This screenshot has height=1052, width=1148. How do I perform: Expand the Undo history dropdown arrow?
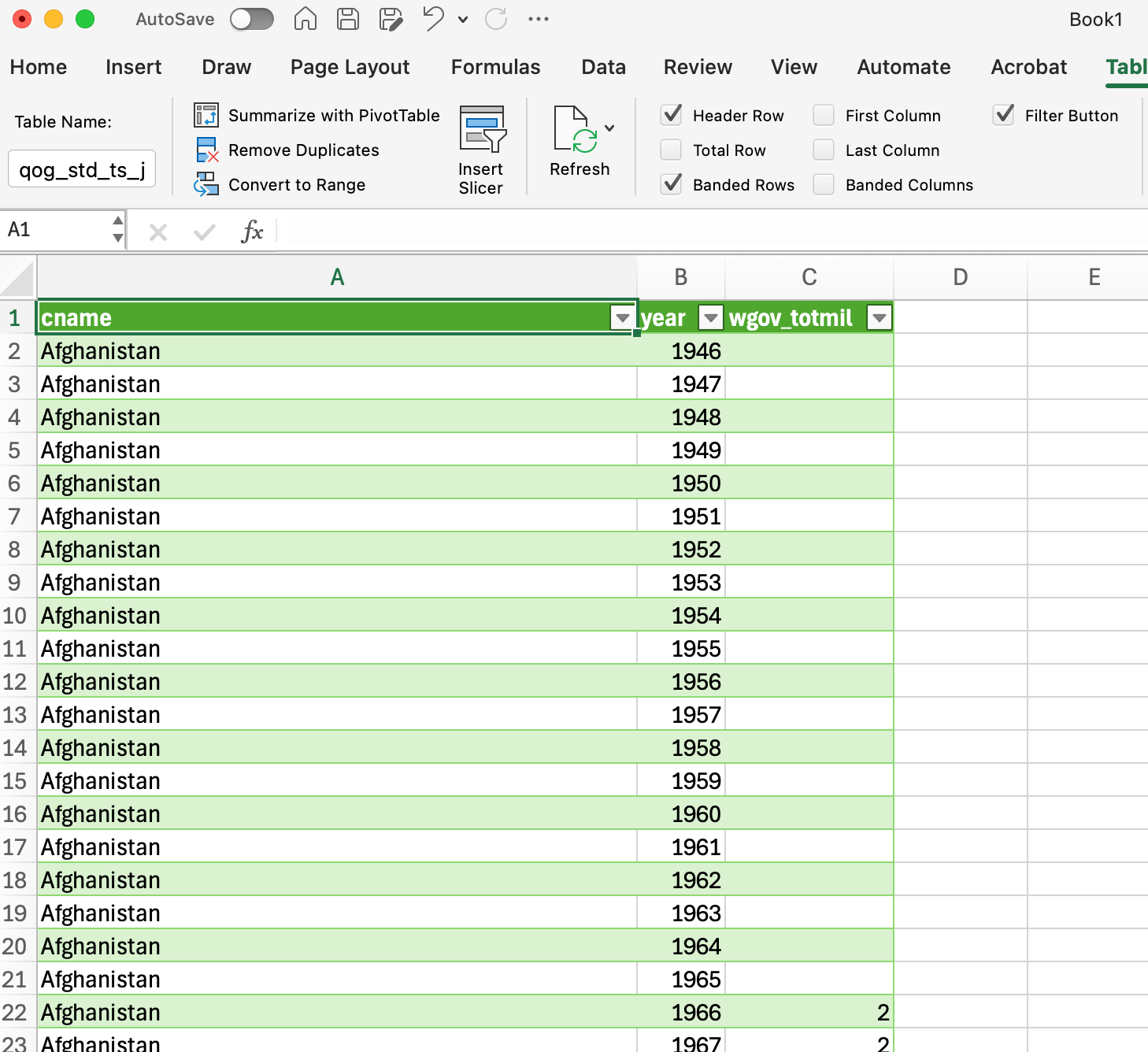click(x=463, y=20)
